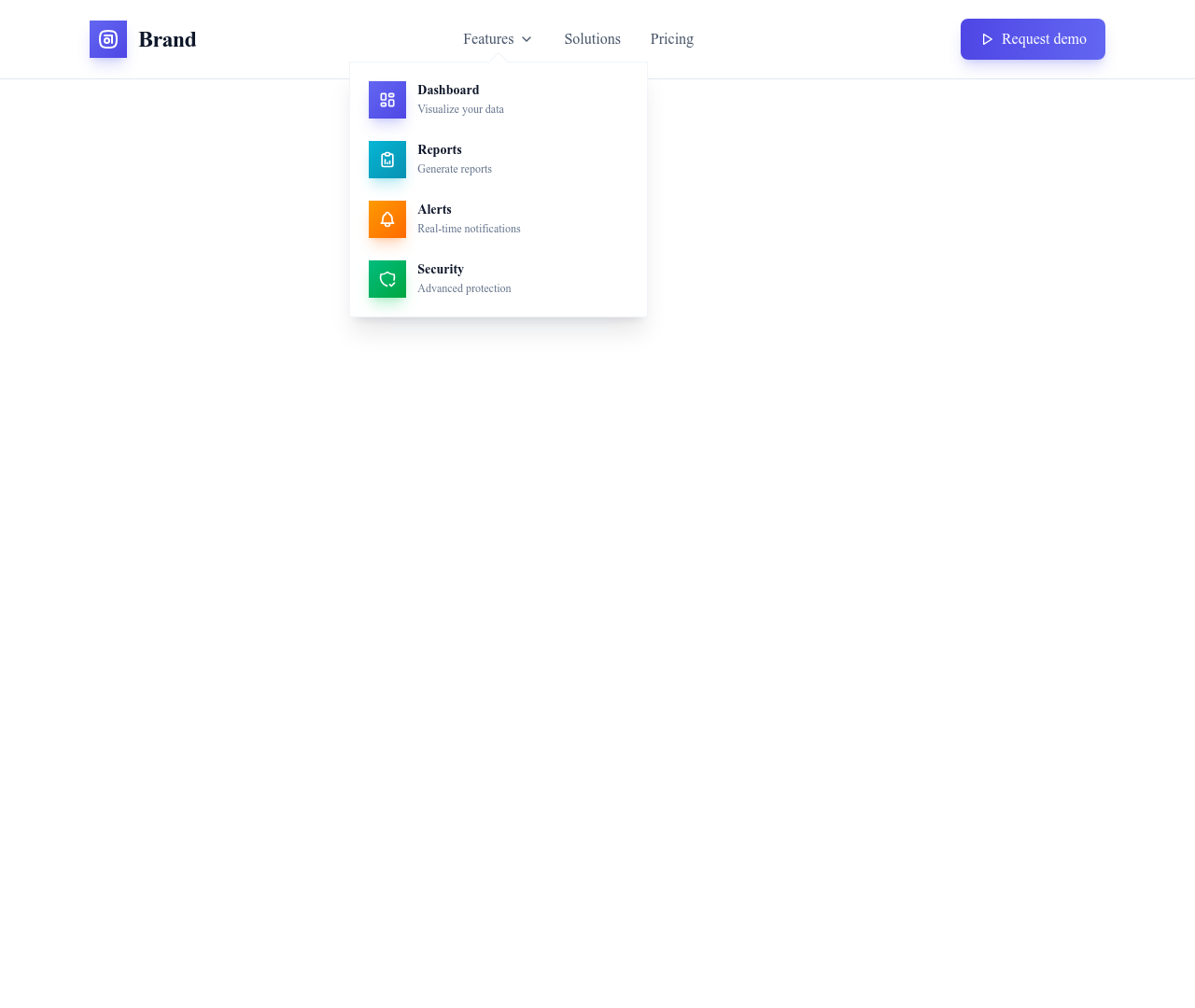Viewport: 1195px width, 1008px height.
Task: Open the Features menu
Action: click(x=499, y=39)
